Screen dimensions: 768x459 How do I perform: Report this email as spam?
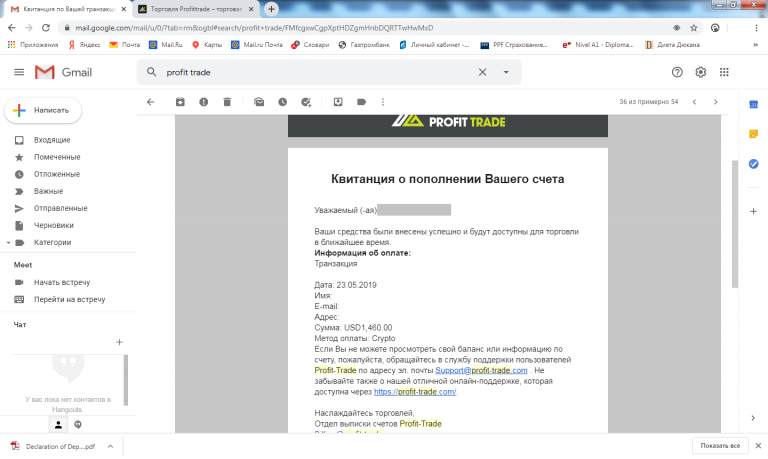204,102
